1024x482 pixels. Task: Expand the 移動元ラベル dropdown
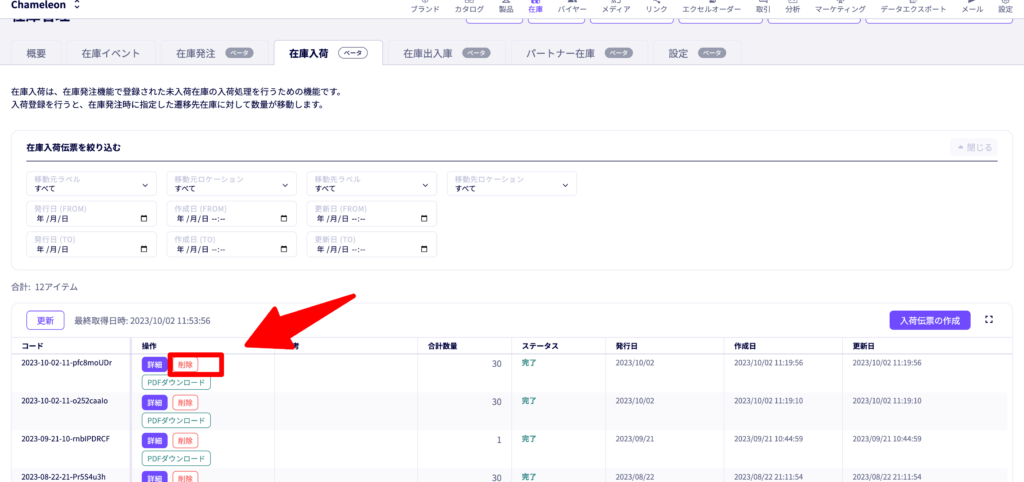coord(91,184)
